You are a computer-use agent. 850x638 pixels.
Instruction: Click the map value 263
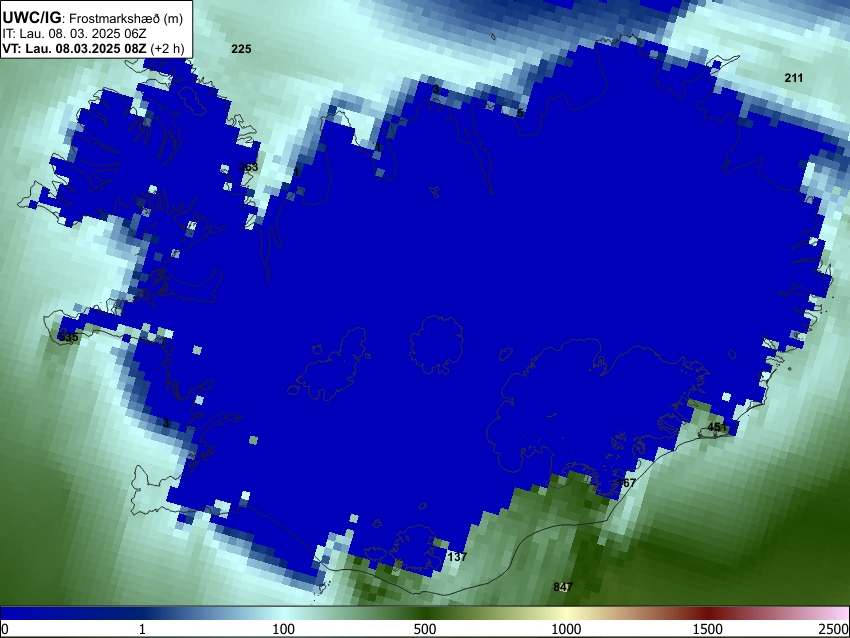tap(249, 167)
